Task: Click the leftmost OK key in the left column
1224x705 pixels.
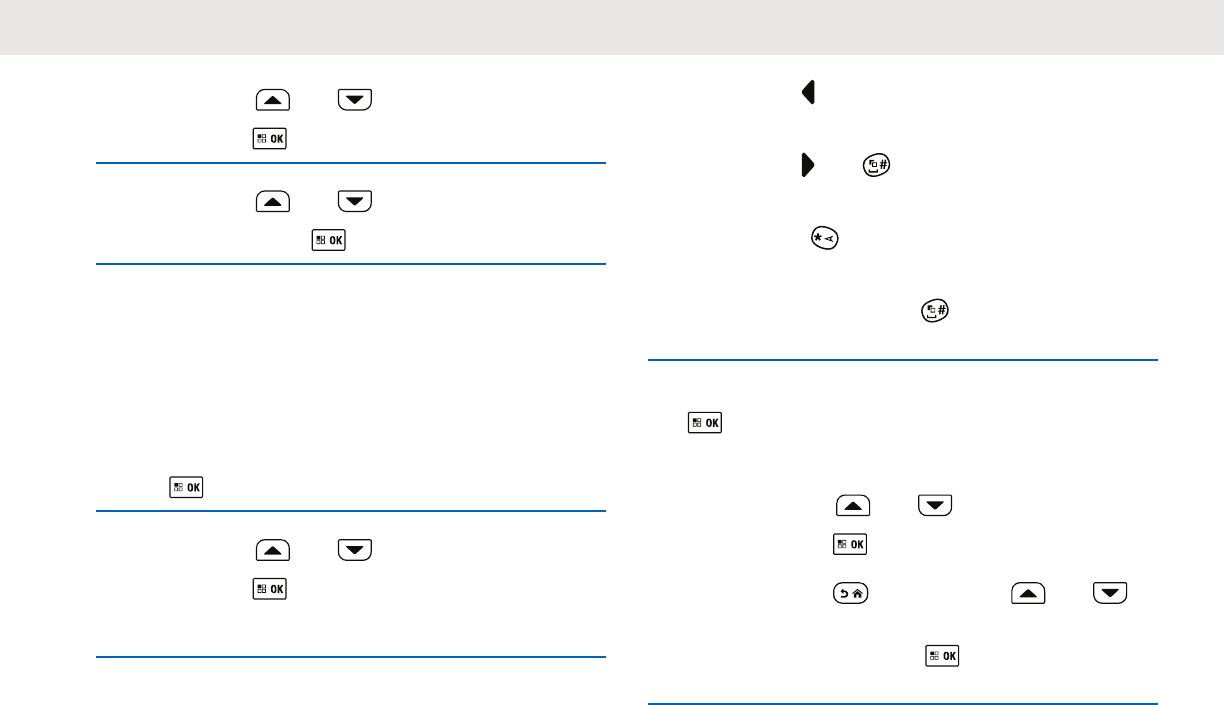Action: click(186, 488)
